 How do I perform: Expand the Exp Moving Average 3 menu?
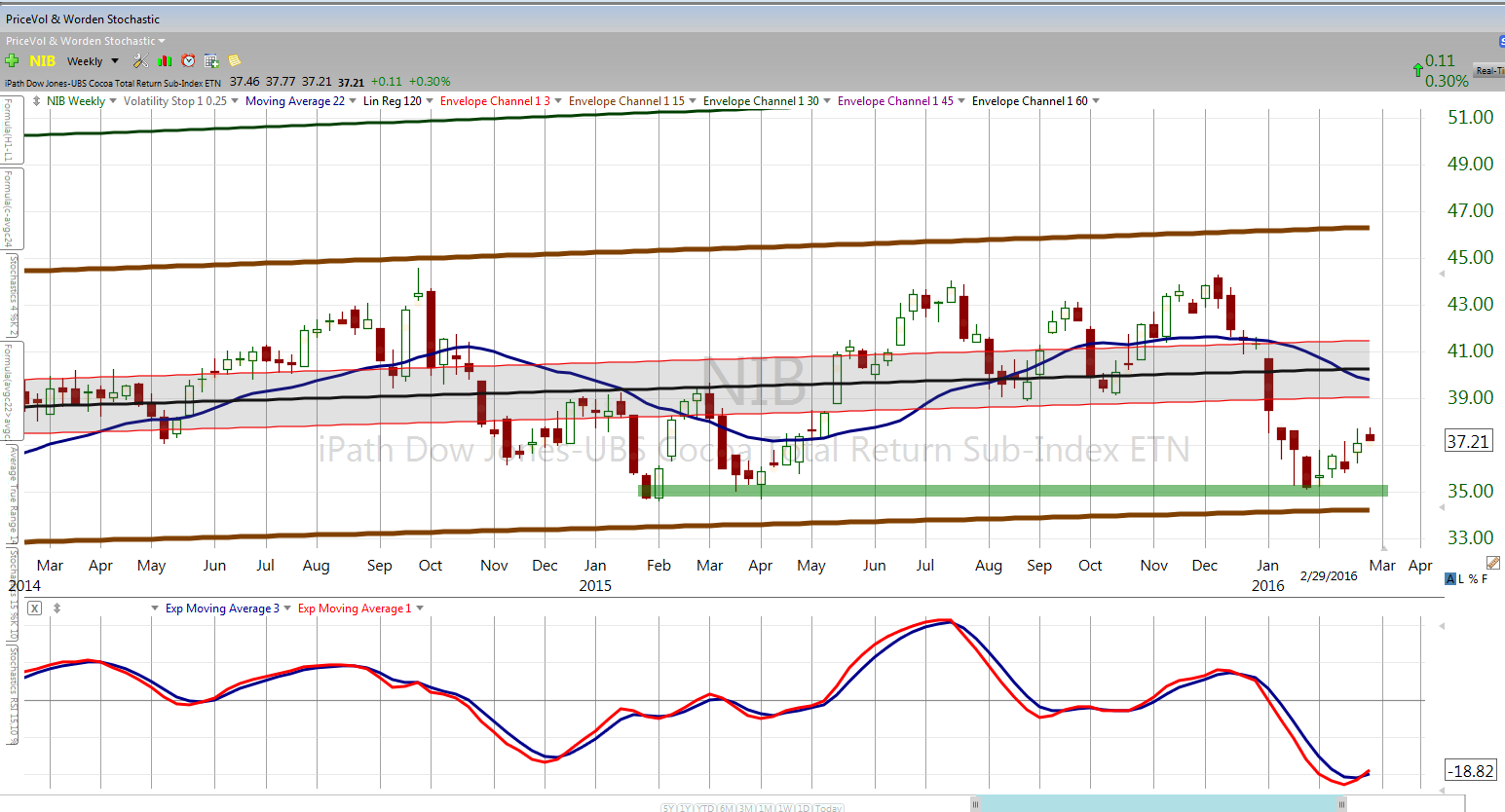[x=287, y=609]
